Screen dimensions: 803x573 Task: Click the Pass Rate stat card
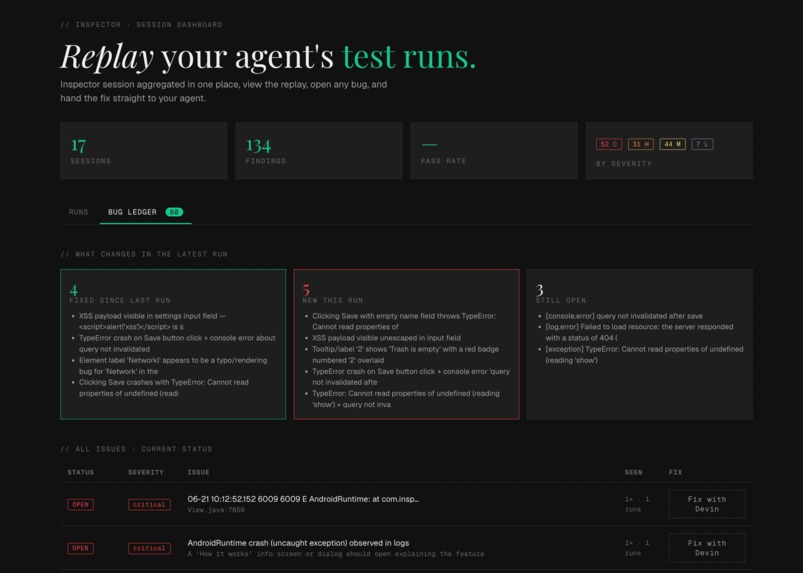point(494,151)
